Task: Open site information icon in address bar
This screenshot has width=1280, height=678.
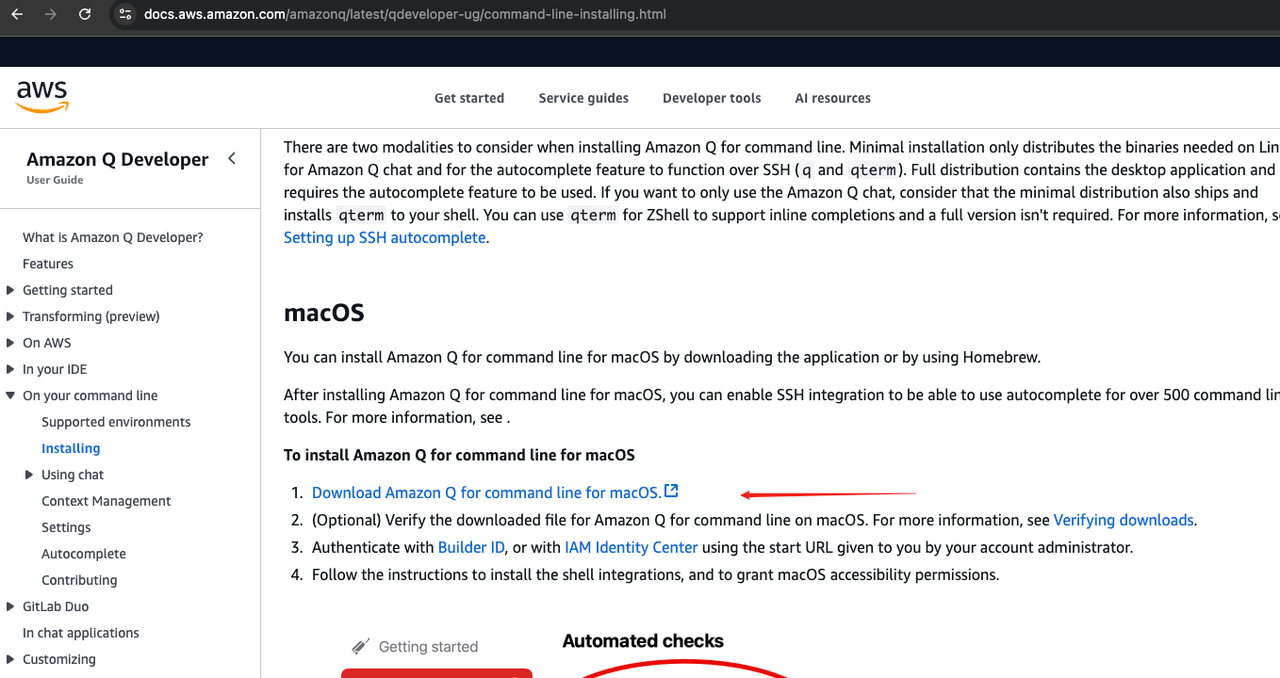Action: click(125, 14)
